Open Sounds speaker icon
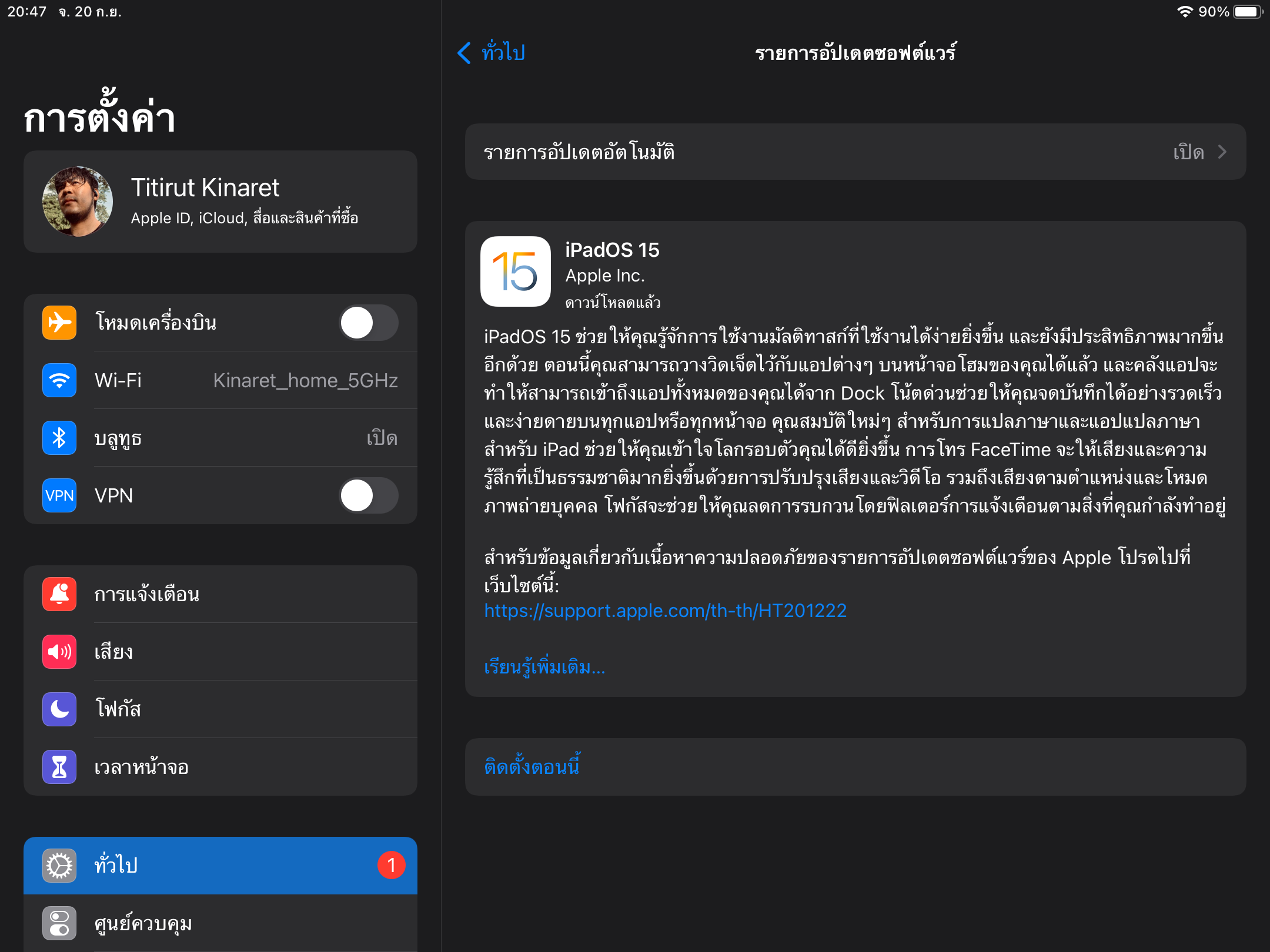Image resolution: width=1270 pixels, height=952 pixels. [59, 652]
